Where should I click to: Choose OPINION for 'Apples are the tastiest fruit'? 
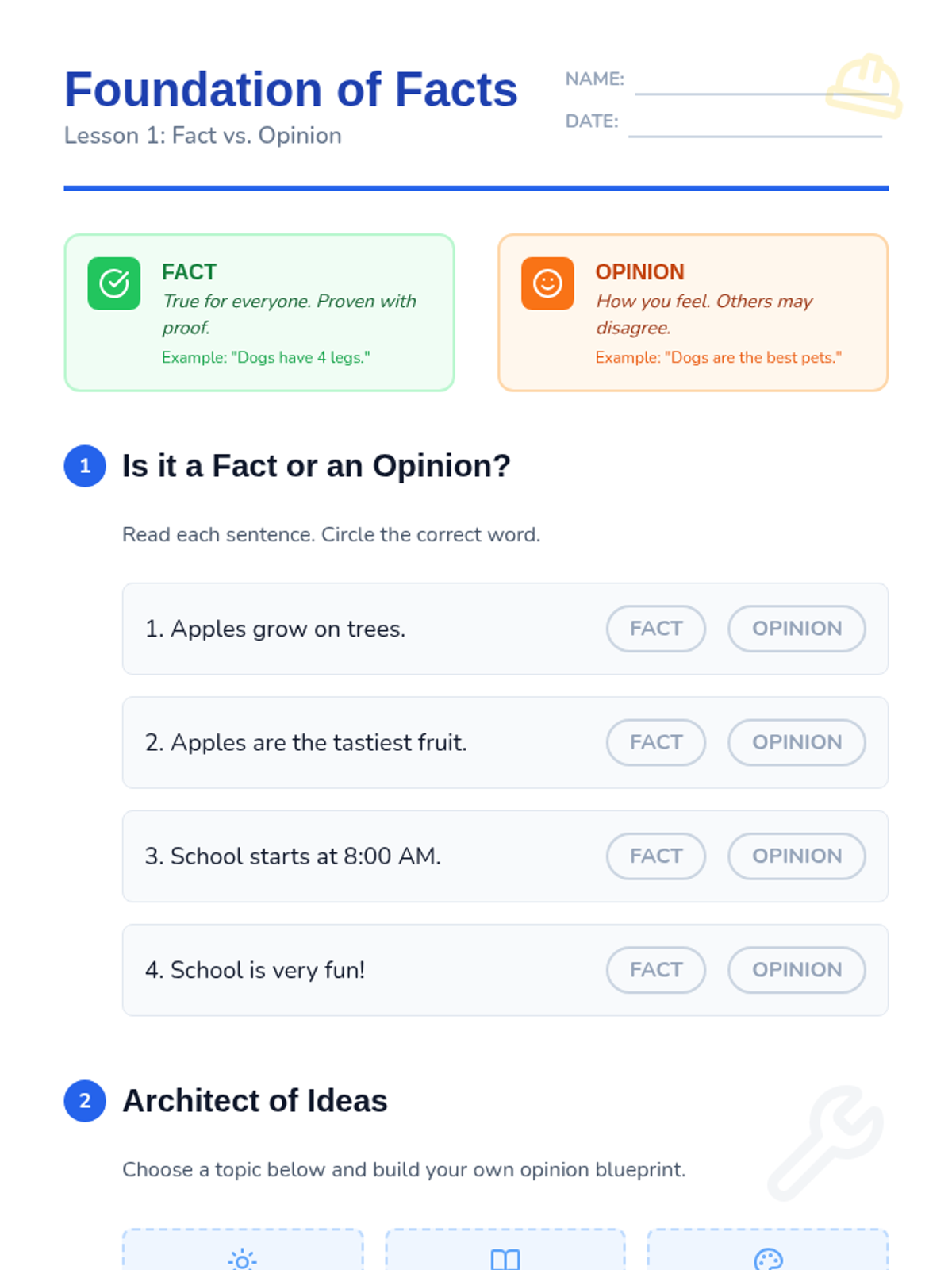pyautogui.click(x=797, y=742)
